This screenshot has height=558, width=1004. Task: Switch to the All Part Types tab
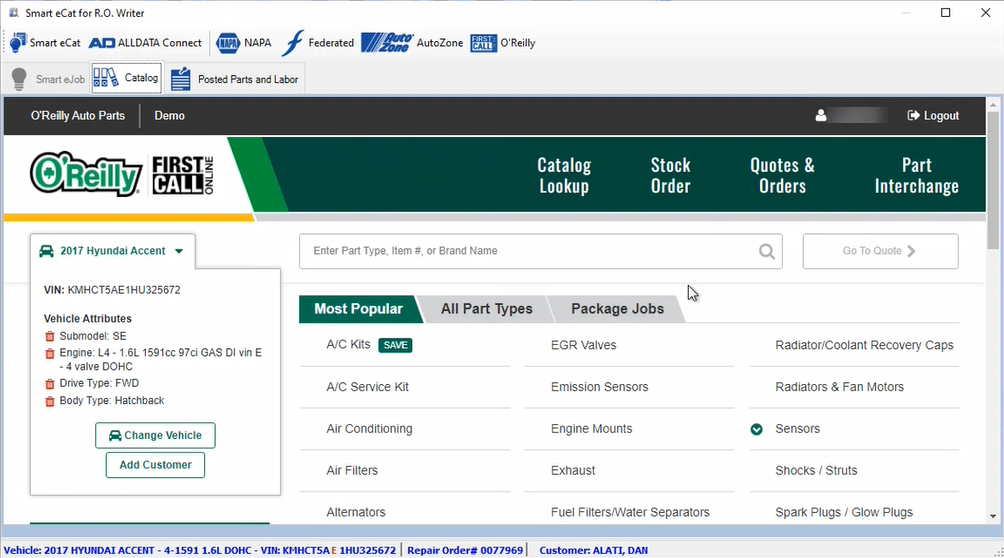click(486, 309)
